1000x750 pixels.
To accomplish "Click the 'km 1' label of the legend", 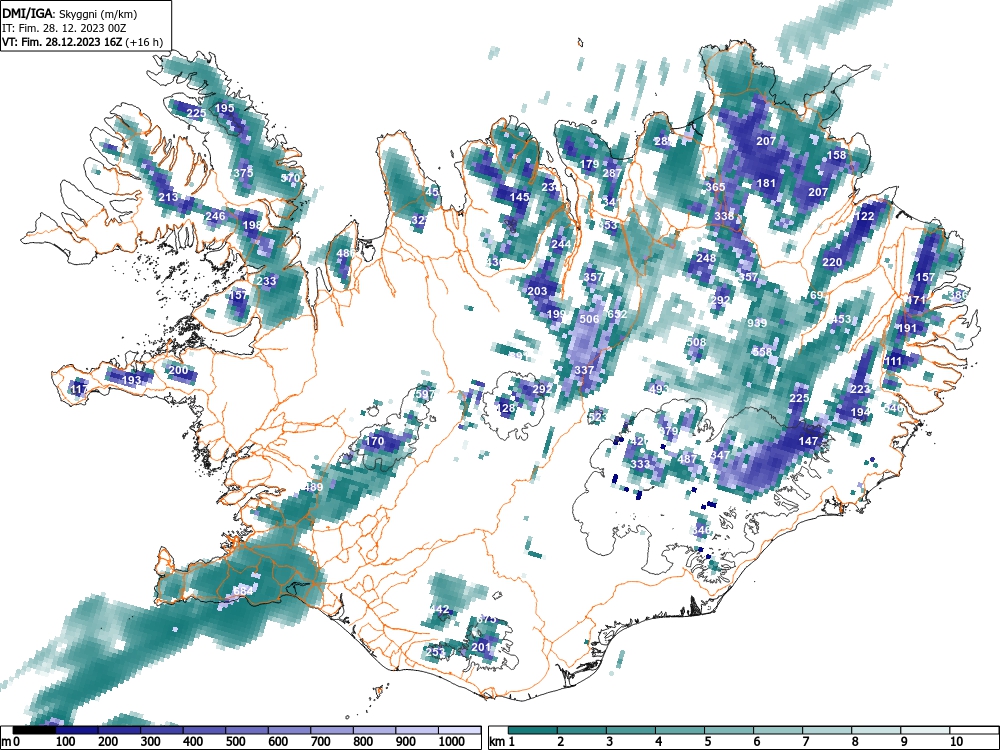I will point(503,742).
